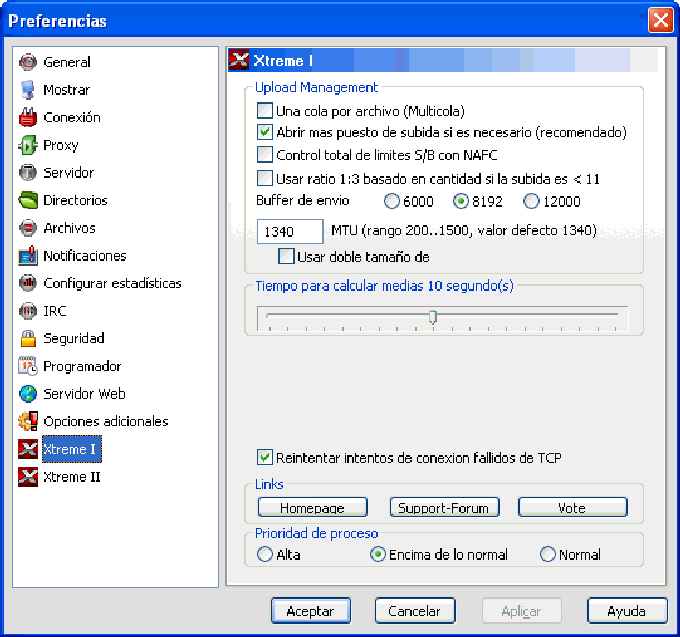
Task: Open help with Ayuda button
Action: (627, 611)
